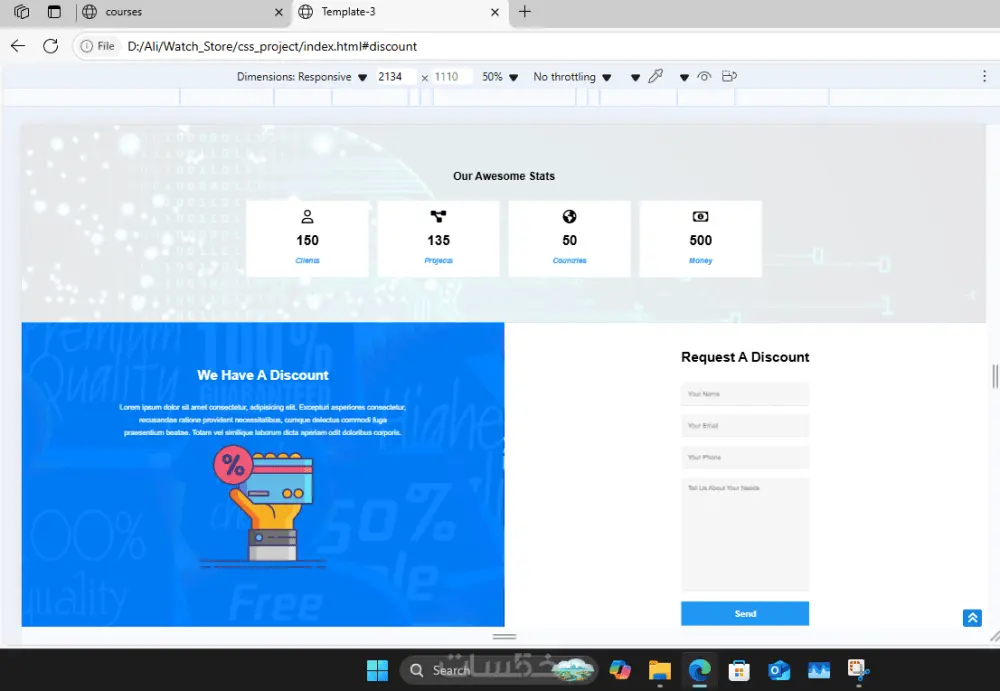The image size is (1000, 691).
Task: Click the corner viewport resize handle
Action: point(994,636)
